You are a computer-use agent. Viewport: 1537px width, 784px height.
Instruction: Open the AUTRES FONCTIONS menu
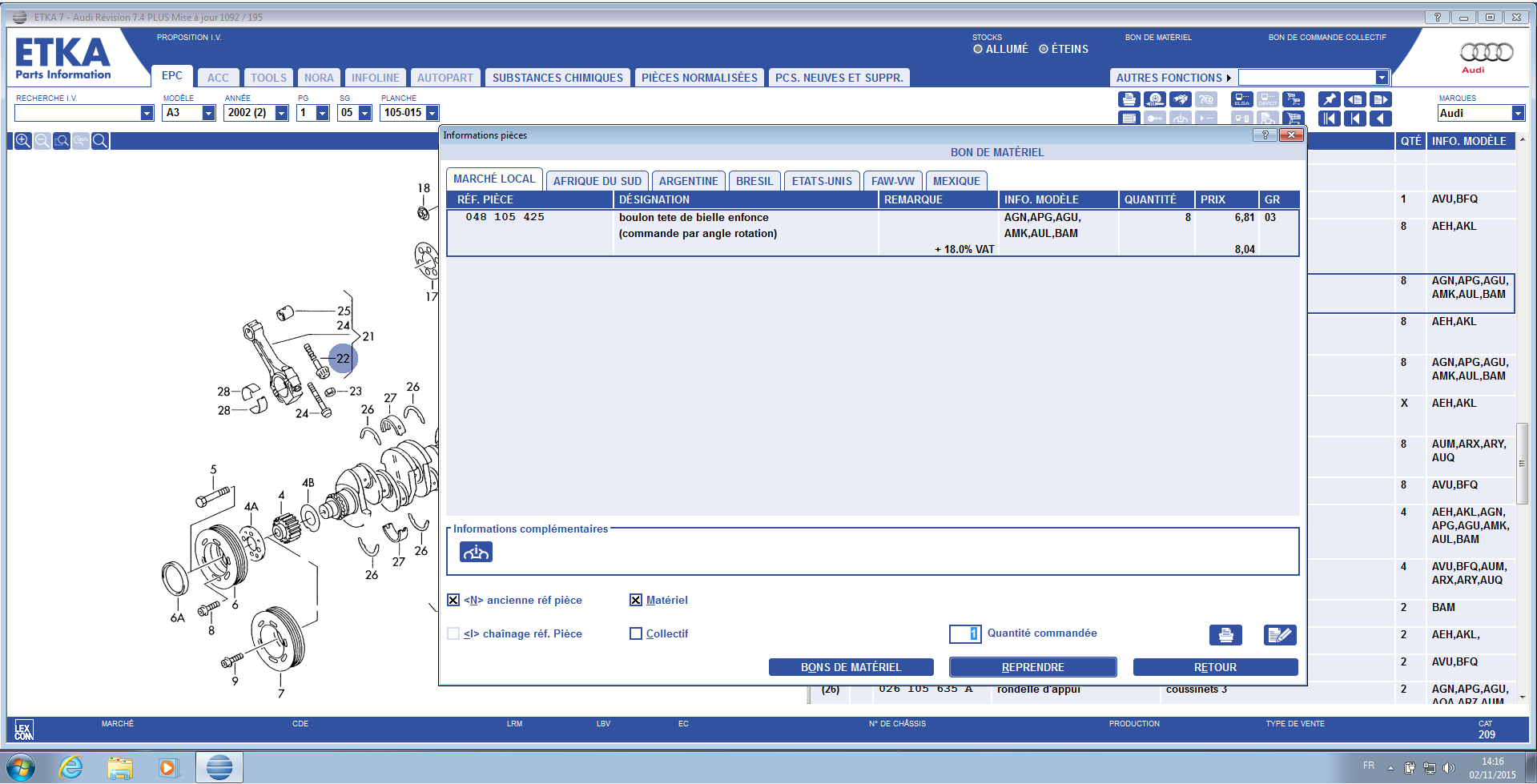(1173, 78)
